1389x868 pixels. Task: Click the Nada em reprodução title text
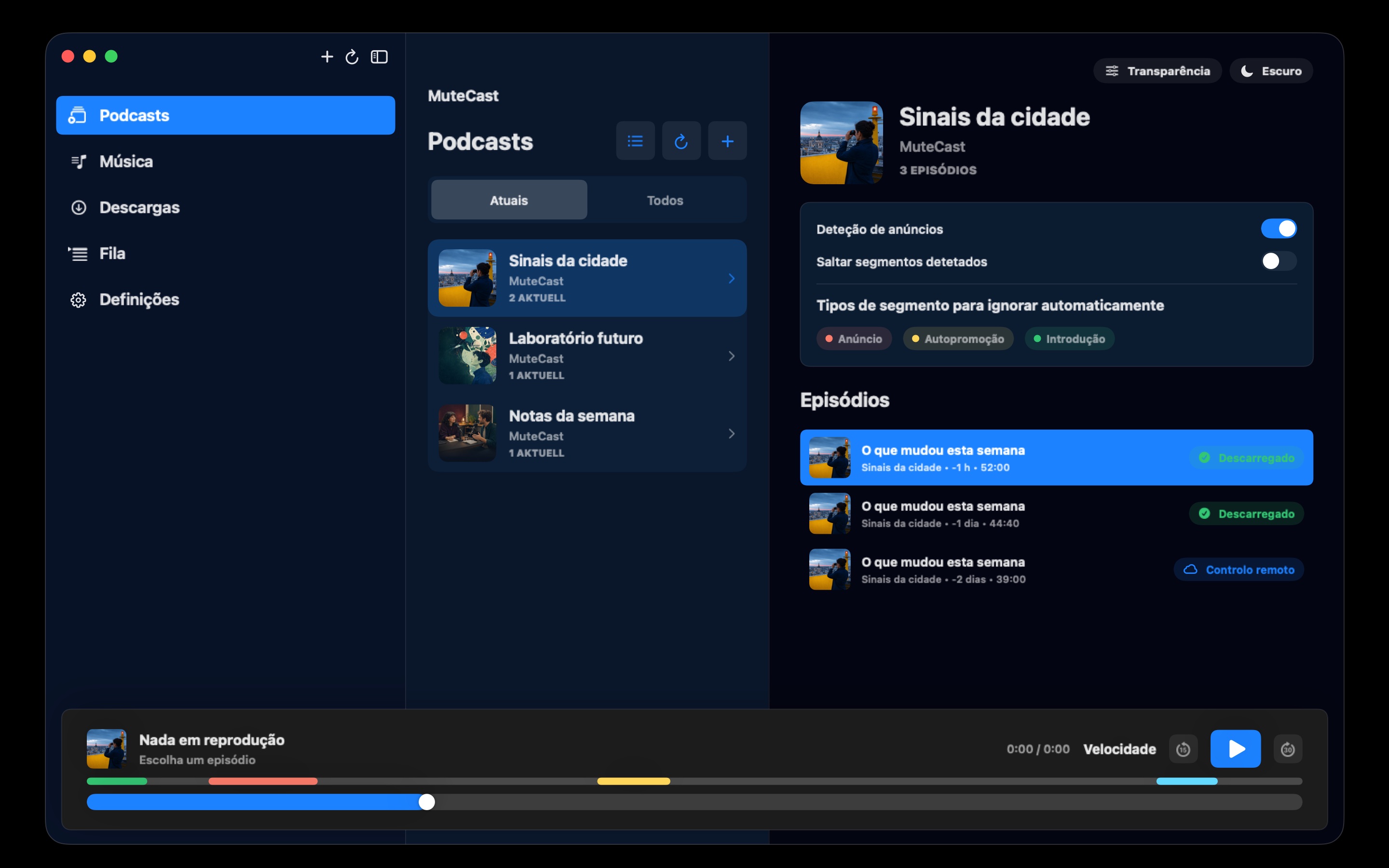(212, 740)
